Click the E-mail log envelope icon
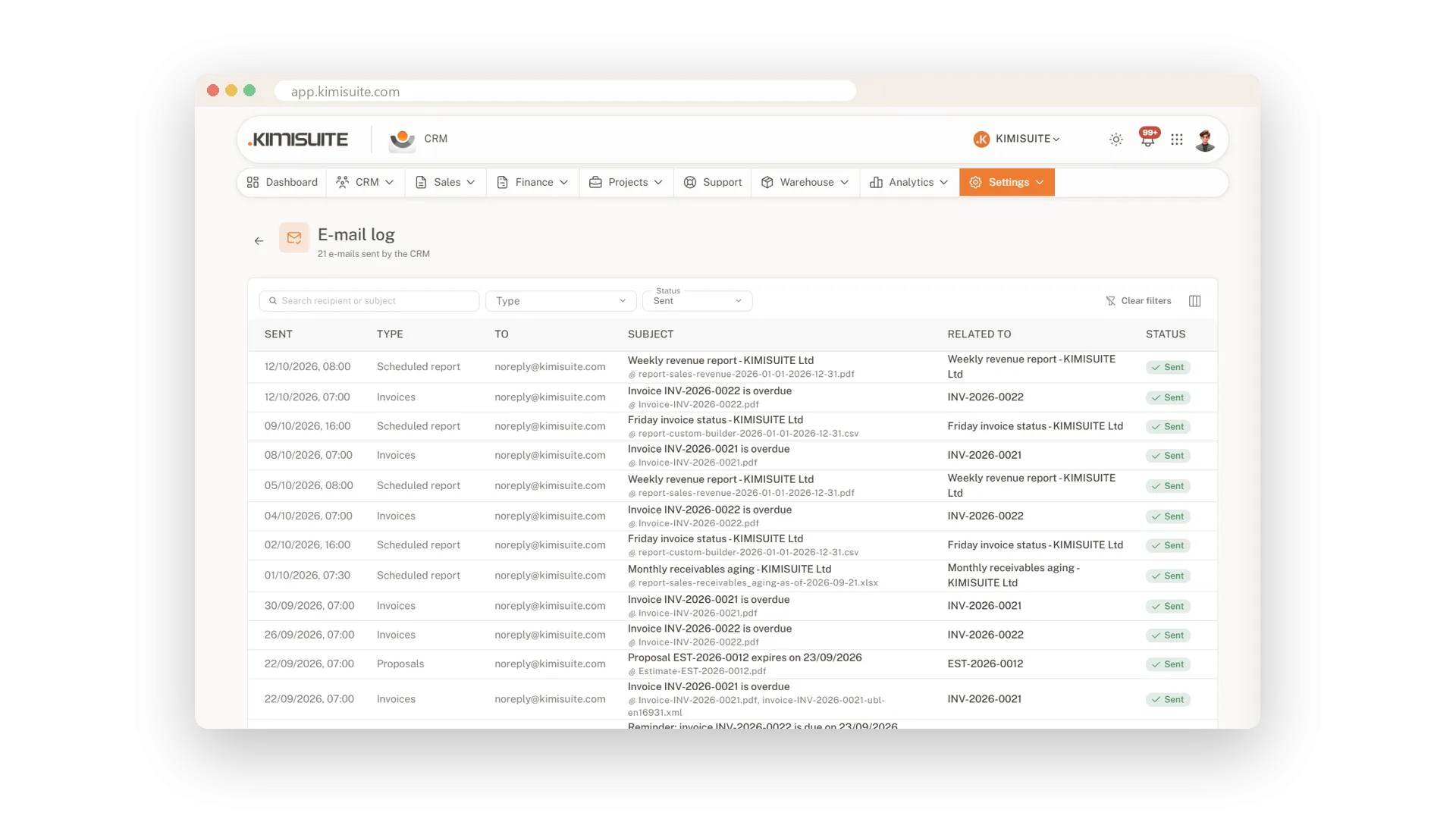Screen dimensions: 1456x819 click(x=294, y=237)
